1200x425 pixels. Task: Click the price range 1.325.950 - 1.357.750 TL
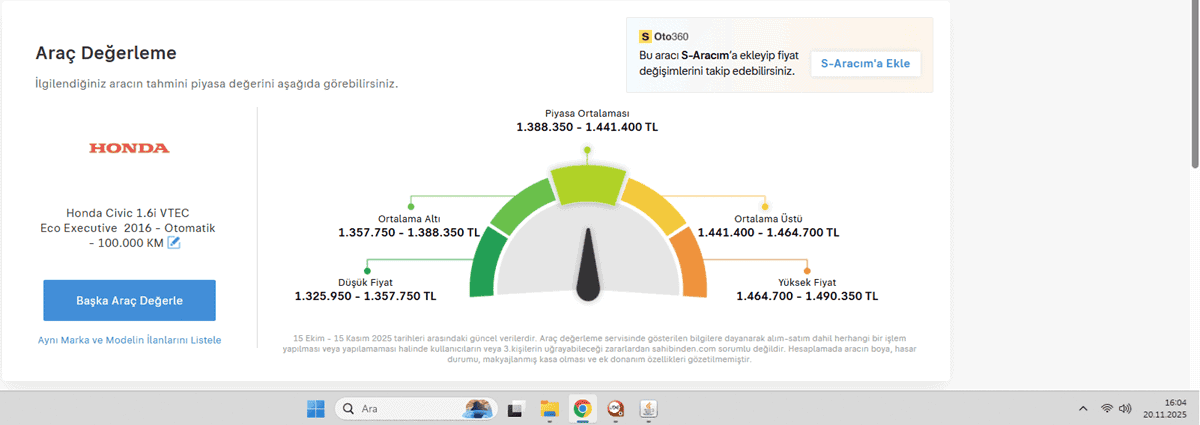pyautogui.click(x=365, y=296)
